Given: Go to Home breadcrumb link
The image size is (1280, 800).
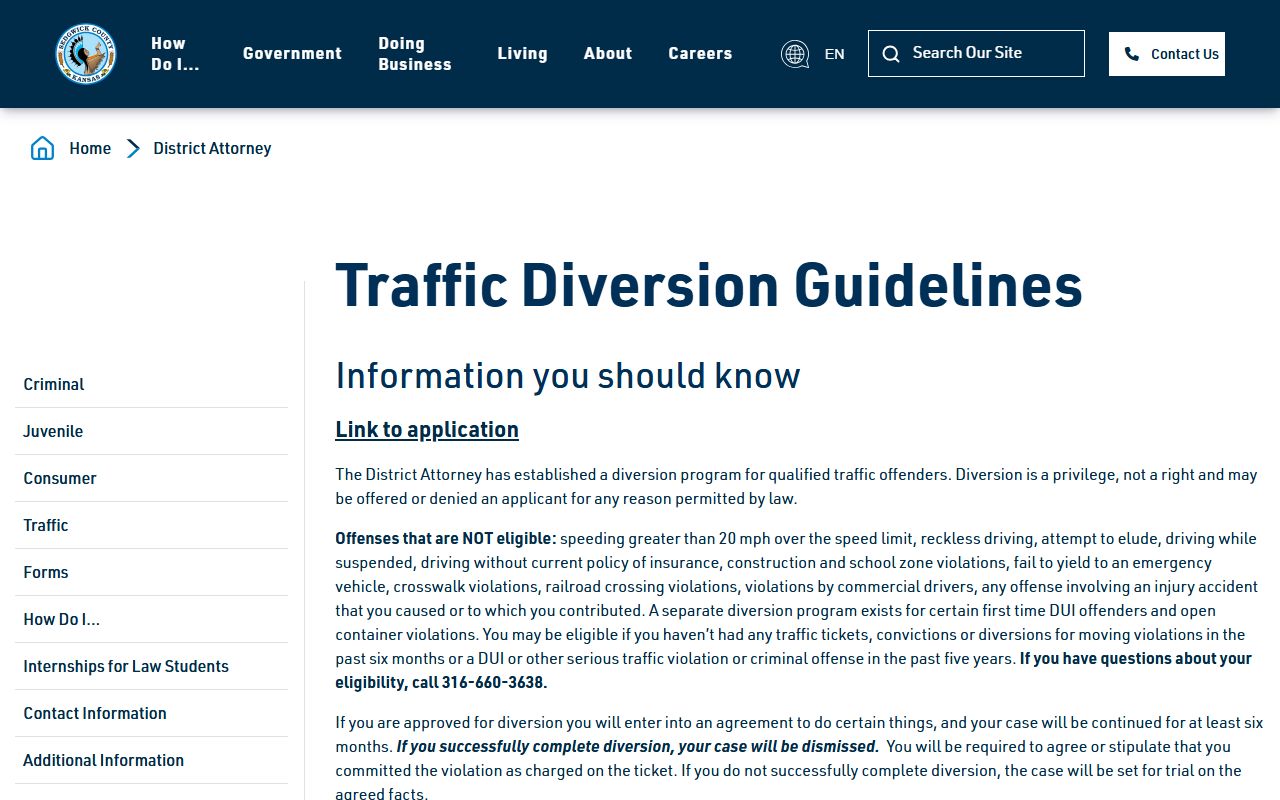Looking at the screenshot, I should 90,149.
